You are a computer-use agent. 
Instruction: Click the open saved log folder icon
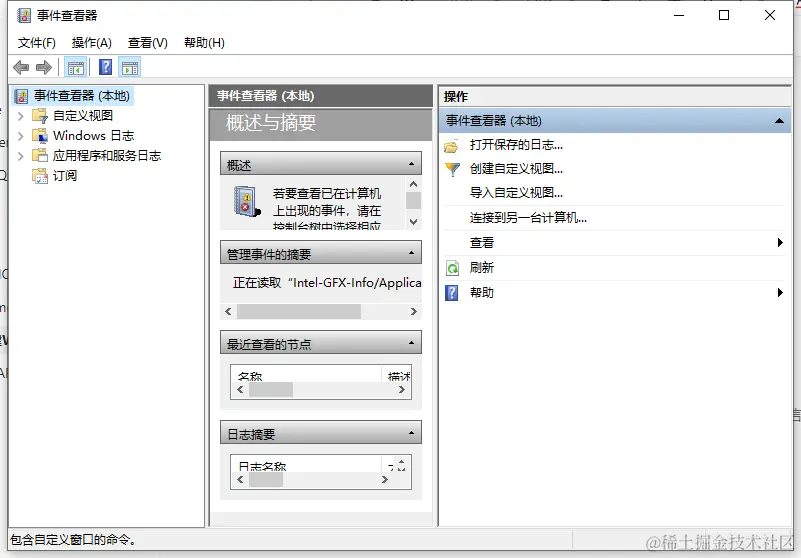(451, 147)
